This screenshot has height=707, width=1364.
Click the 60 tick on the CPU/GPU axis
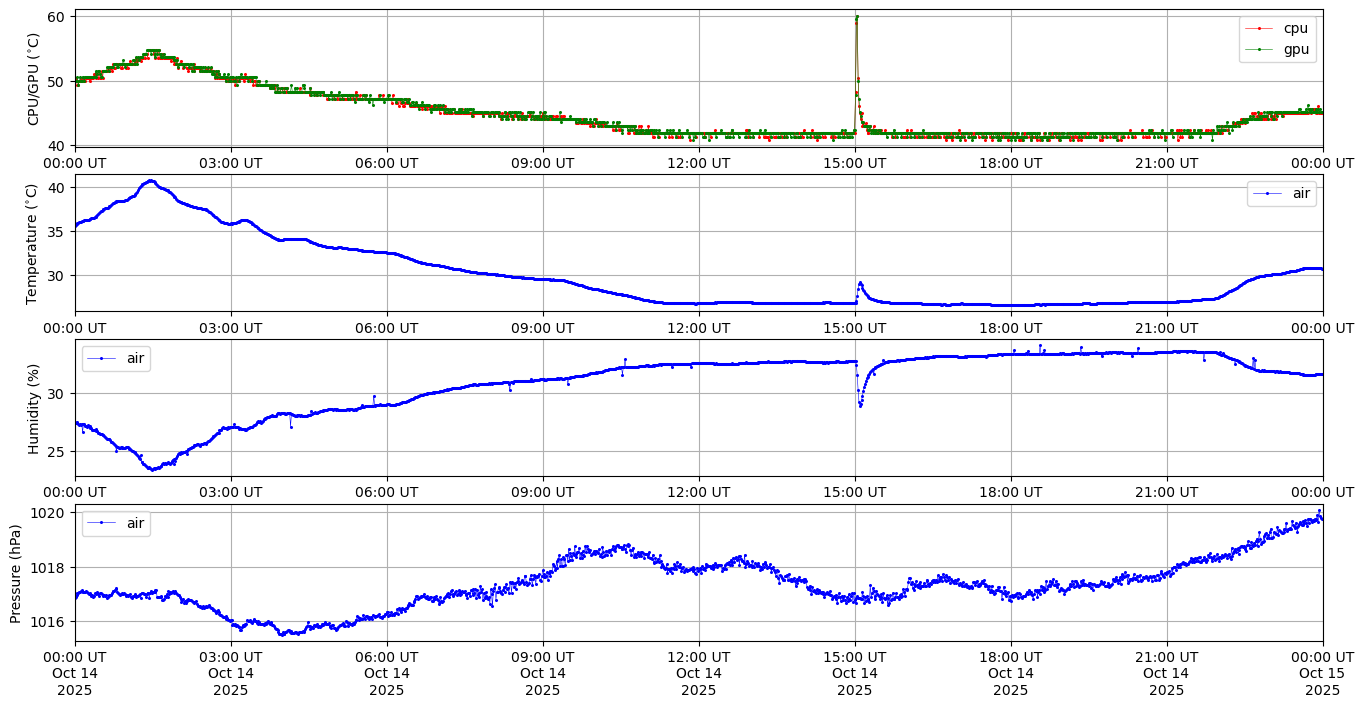point(56,17)
